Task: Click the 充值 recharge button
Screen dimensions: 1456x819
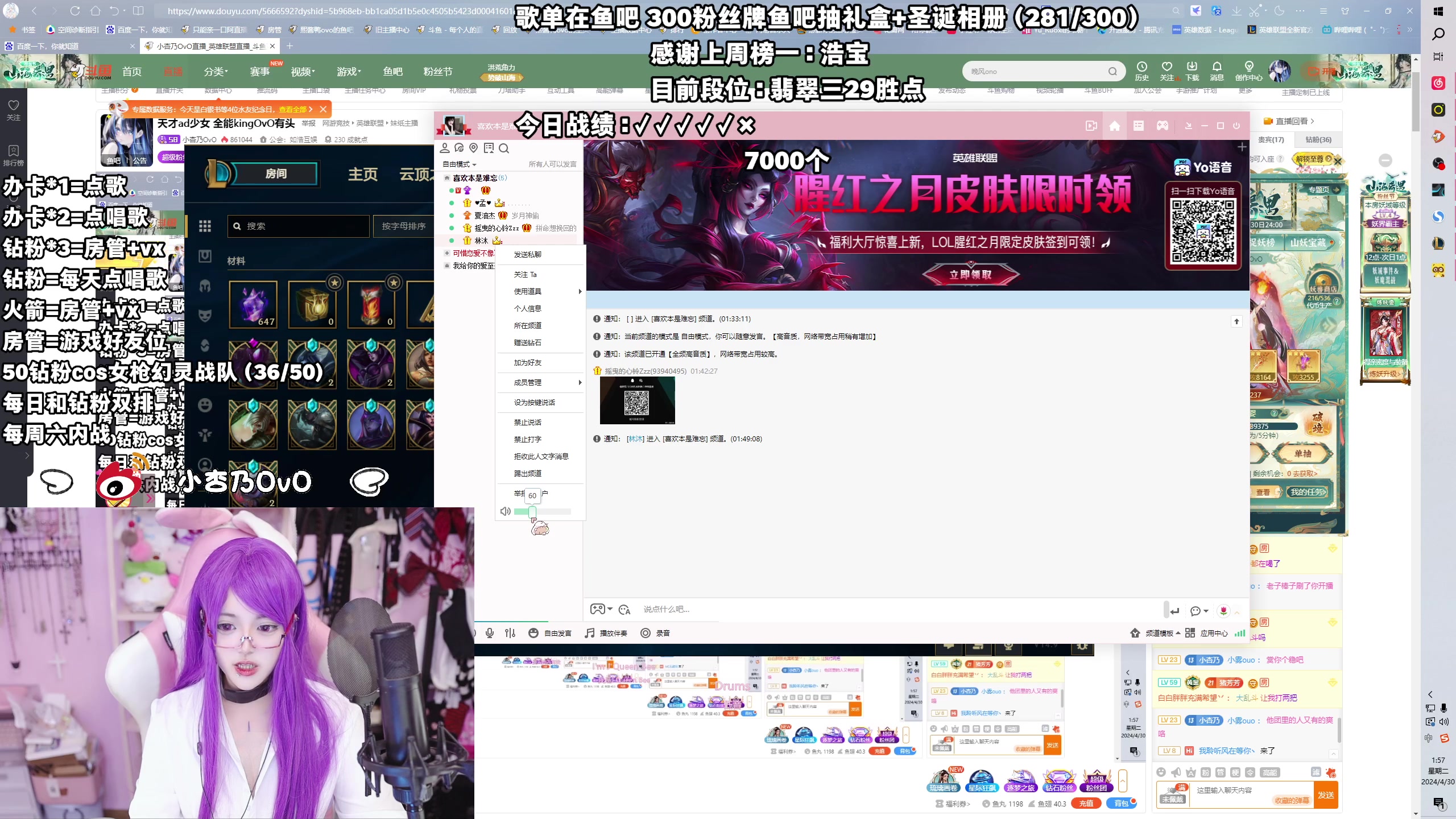Action: pyautogui.click(x=1086, y=803)
